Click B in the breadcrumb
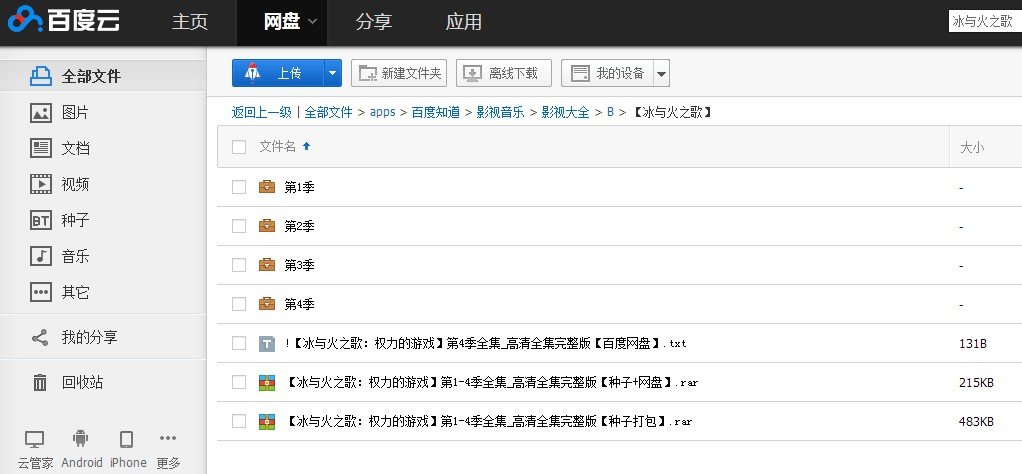This screenshot has height=474, width=1022. coord(610,112)
